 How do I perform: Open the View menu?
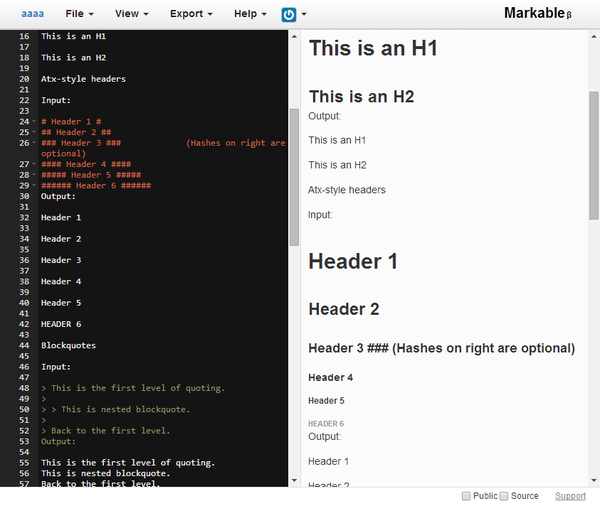(x=132, y=14)
